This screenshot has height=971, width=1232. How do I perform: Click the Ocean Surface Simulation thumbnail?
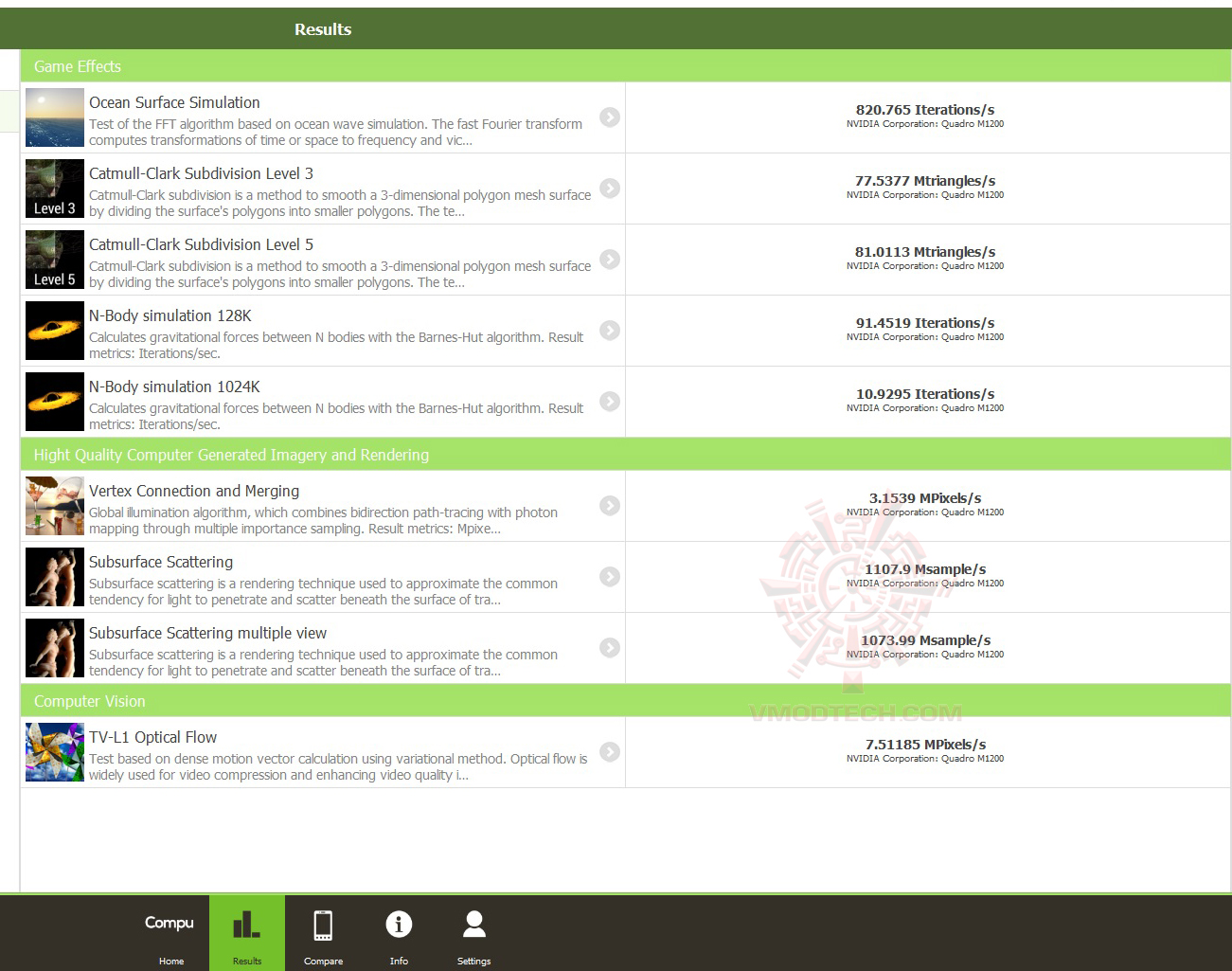coord(55,117)
